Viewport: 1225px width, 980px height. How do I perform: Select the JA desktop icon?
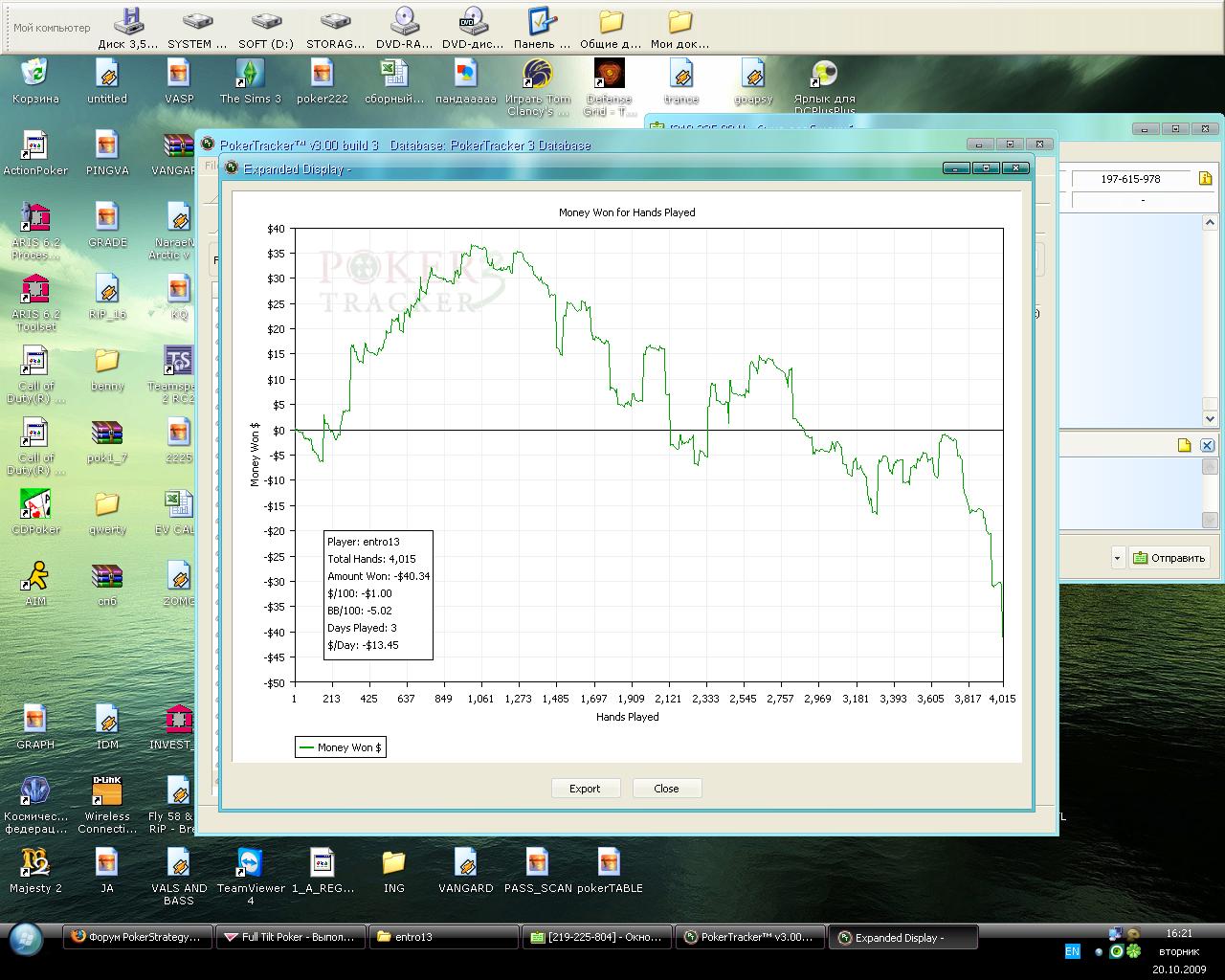pos(107,871)
